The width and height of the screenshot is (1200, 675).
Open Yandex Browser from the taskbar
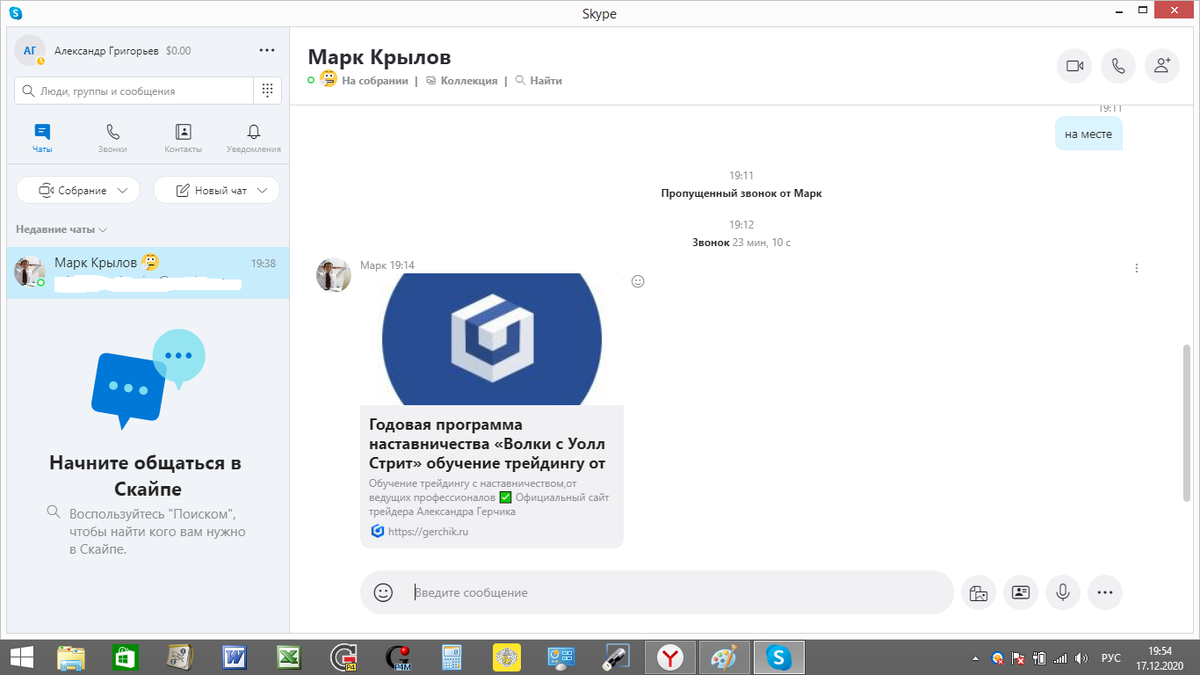[x=671, y=656]
